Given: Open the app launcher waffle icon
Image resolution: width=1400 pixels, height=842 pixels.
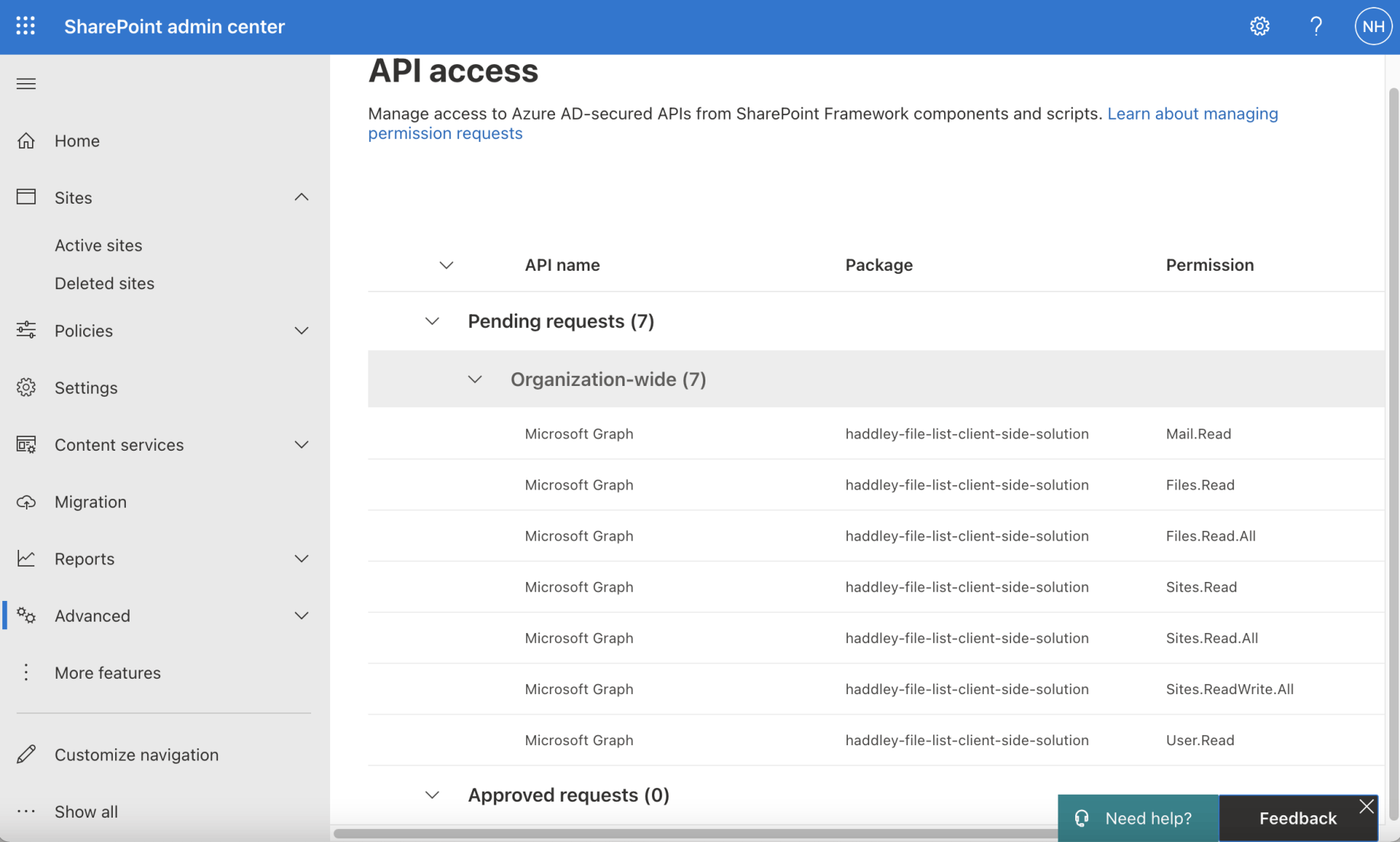Looking at the screenshot, I should coord(25,26).
